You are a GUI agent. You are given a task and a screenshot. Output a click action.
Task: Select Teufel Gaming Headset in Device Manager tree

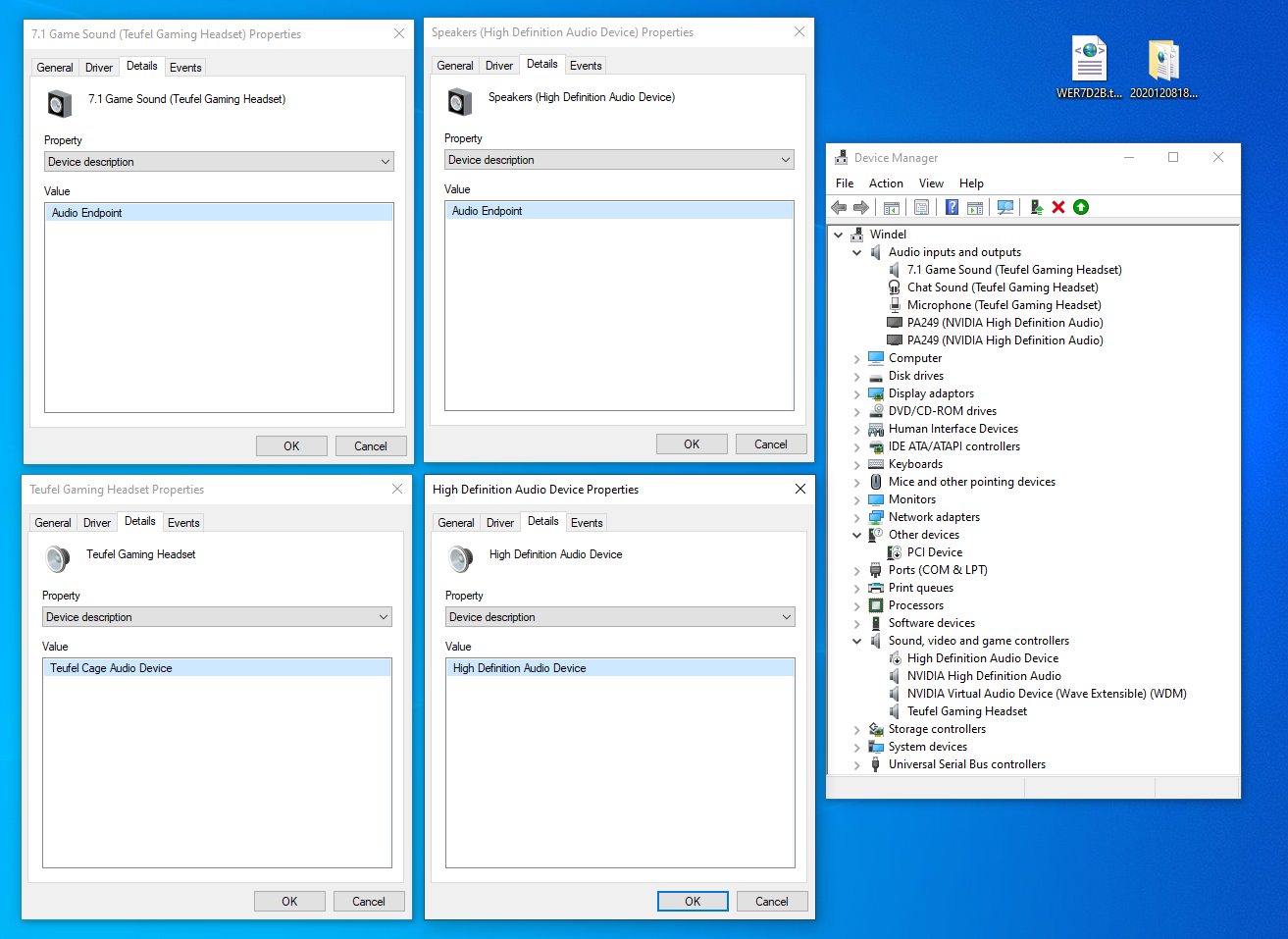click(x=966, y=711)
